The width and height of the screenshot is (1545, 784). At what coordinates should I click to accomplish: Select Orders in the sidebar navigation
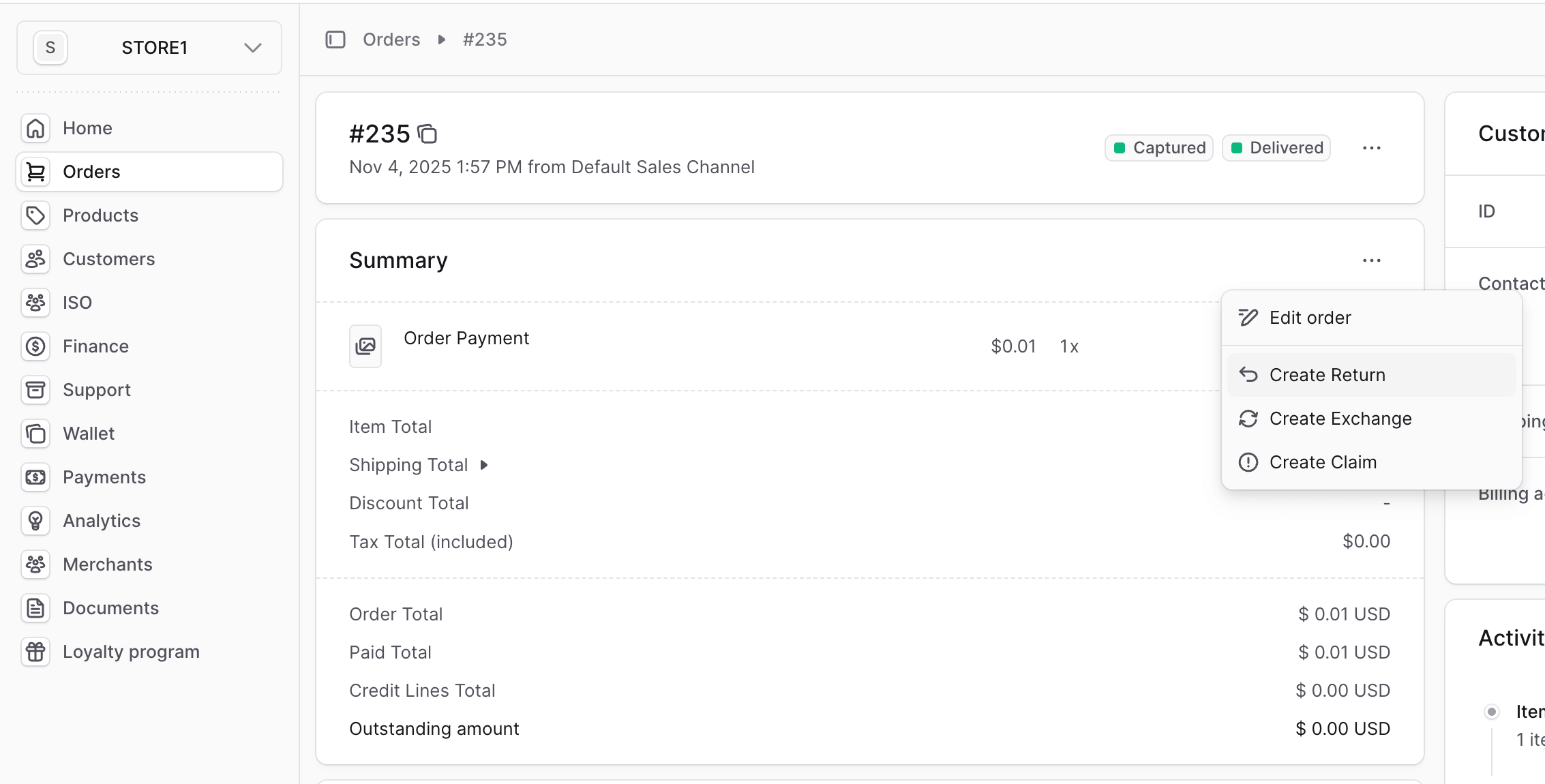coord(91,171)
